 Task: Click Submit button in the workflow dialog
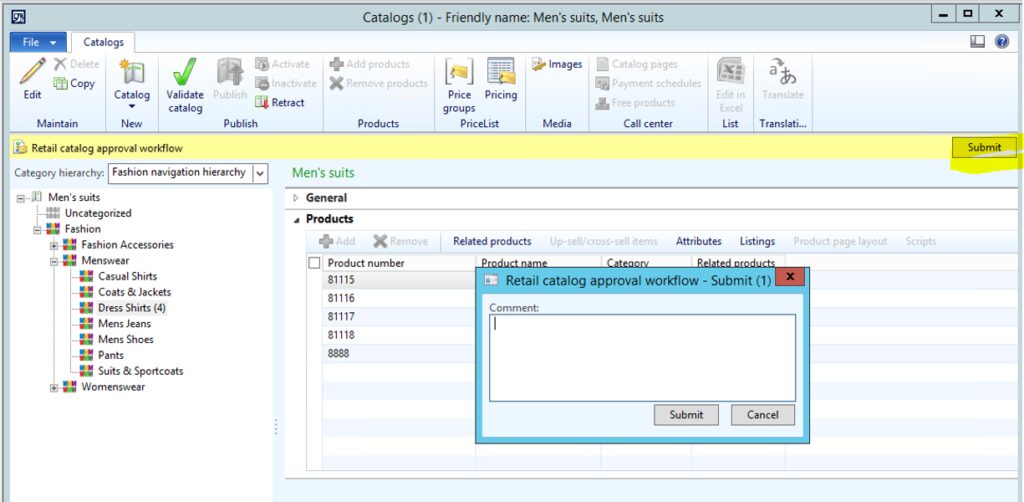686,415
